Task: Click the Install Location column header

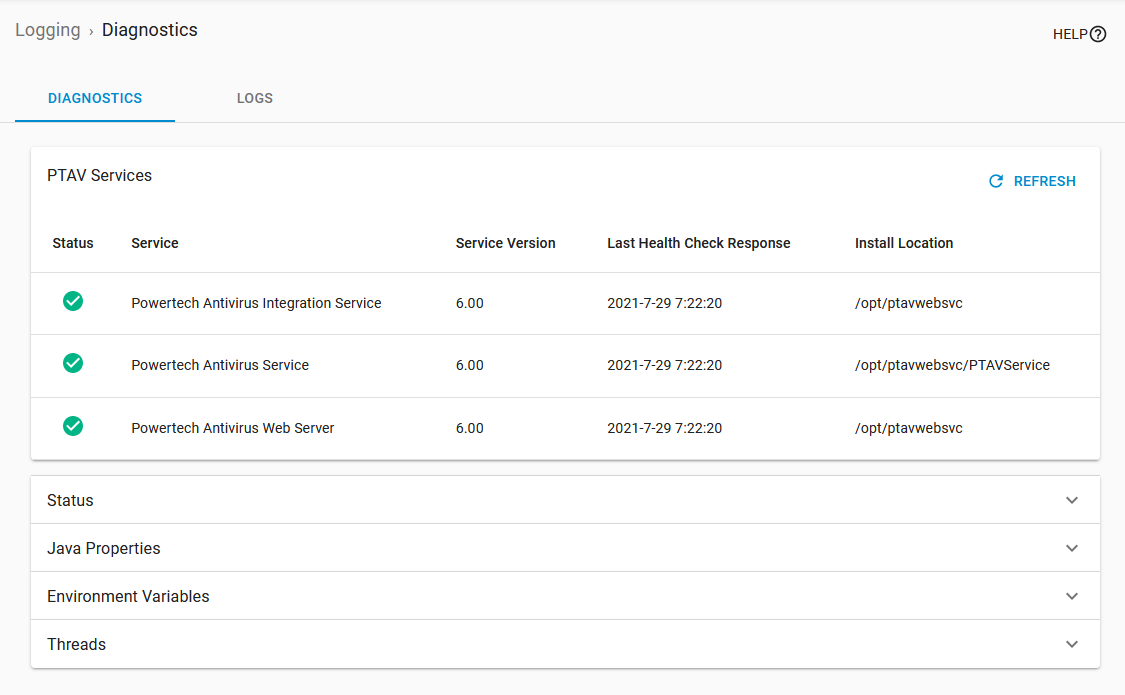Action: pos(903,243)
